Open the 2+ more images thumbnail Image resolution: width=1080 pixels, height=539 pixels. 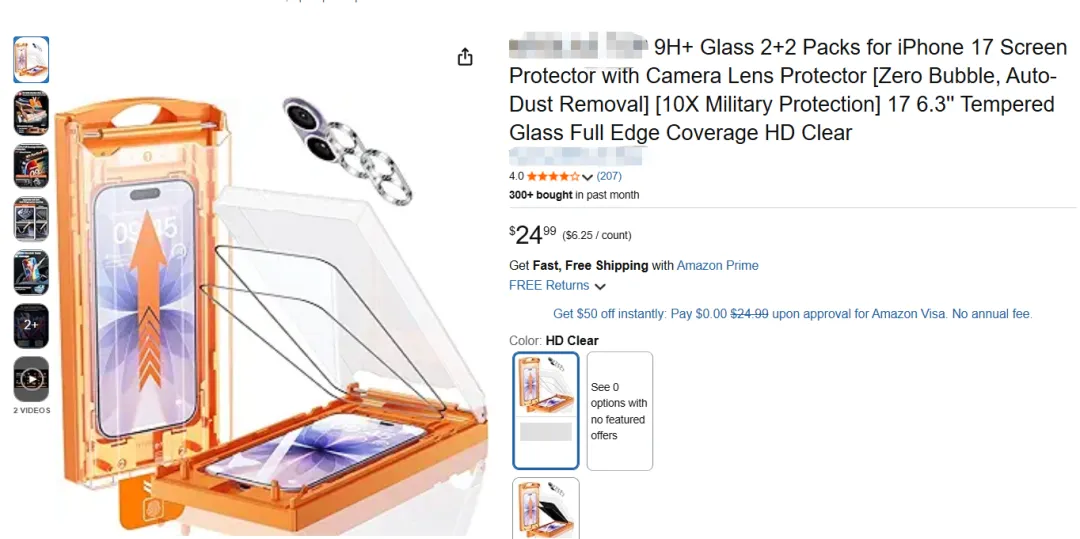[31, 326]
